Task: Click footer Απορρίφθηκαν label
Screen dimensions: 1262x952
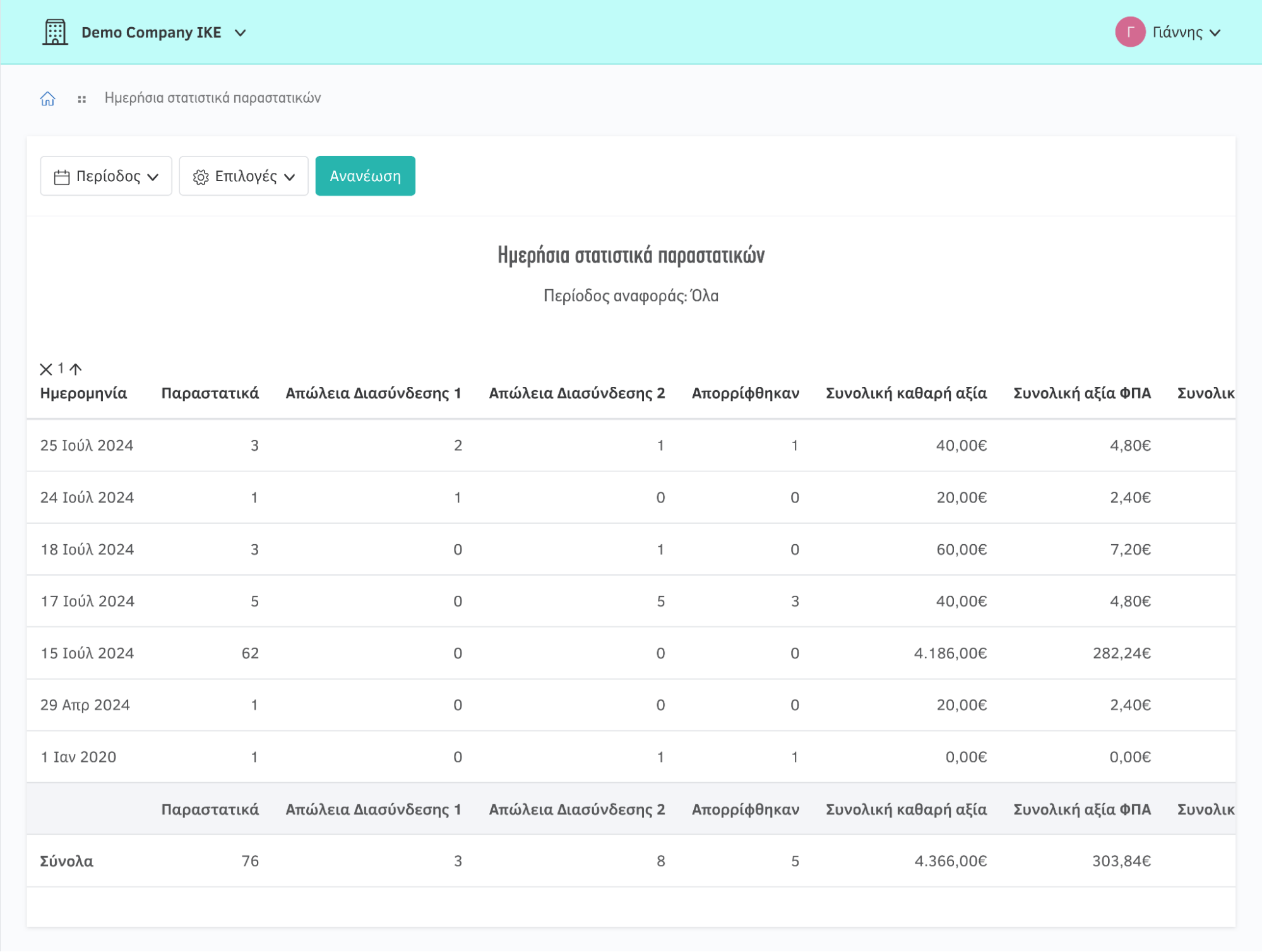Action: [746, 809]
